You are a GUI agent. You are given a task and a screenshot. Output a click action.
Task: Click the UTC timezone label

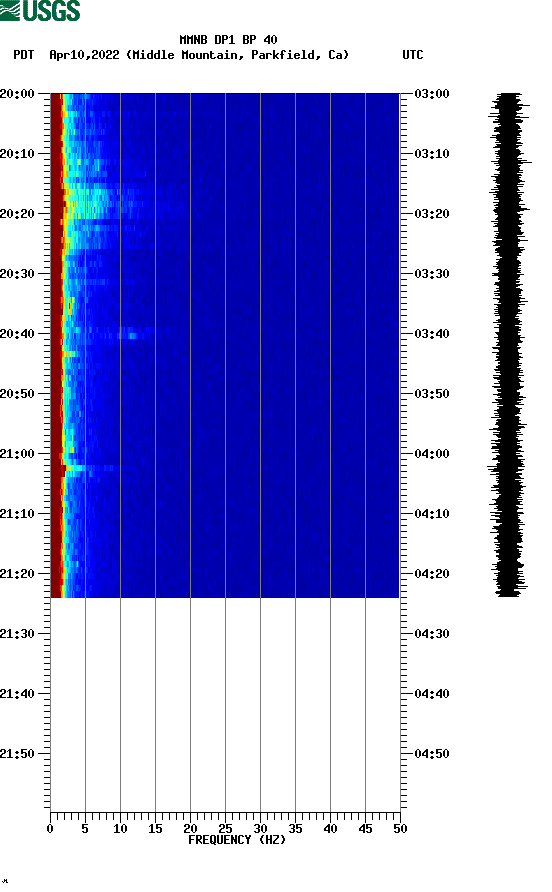pos(413,55)
